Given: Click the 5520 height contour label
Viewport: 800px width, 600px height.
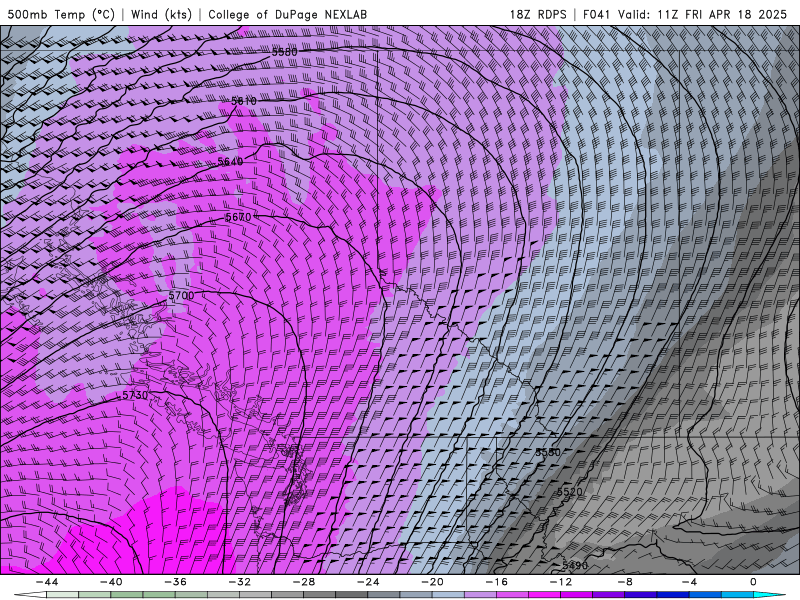Looking at the screenshot, I should pyautogui.click(x=569, y=492).
